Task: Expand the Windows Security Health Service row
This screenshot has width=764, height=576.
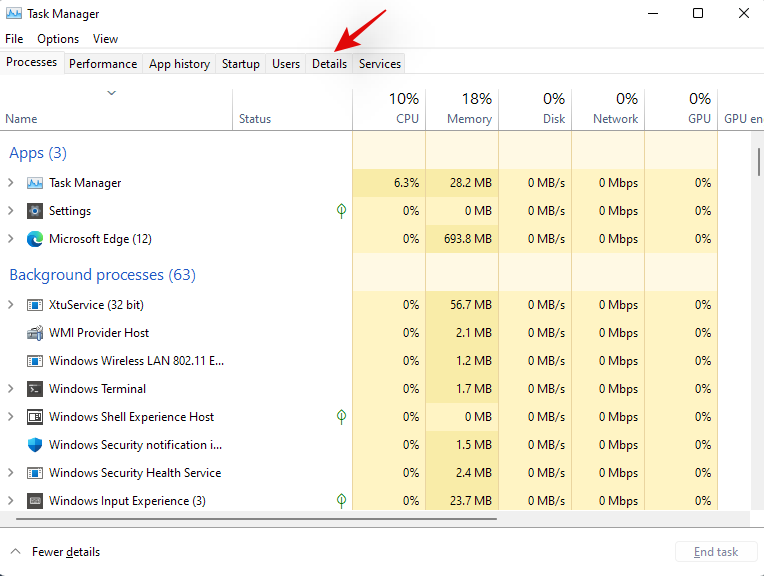Action: [11, 473]
